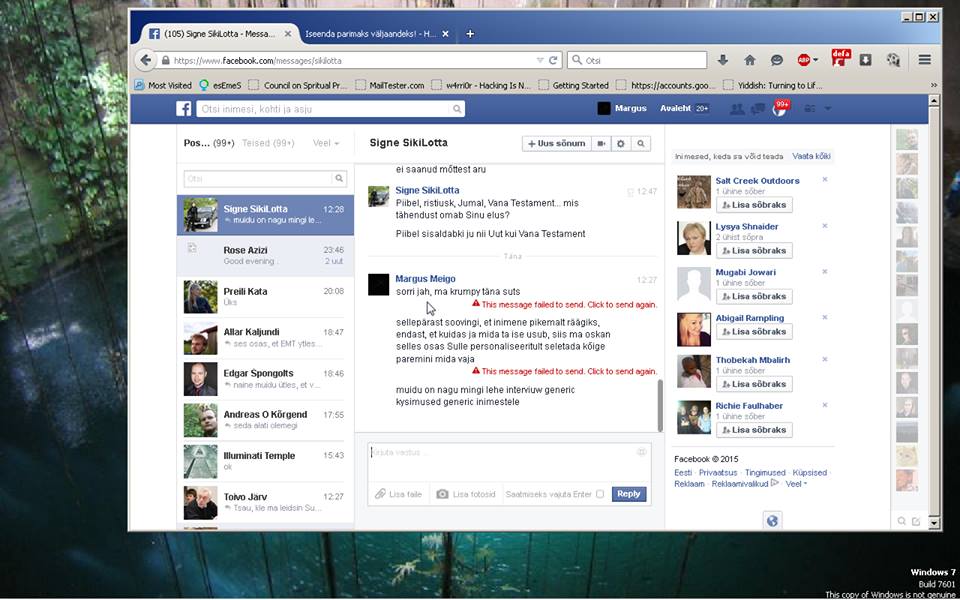Click the red defa extension icon
The height and width of the screenshot is (600, 960).
coord(841,58)
